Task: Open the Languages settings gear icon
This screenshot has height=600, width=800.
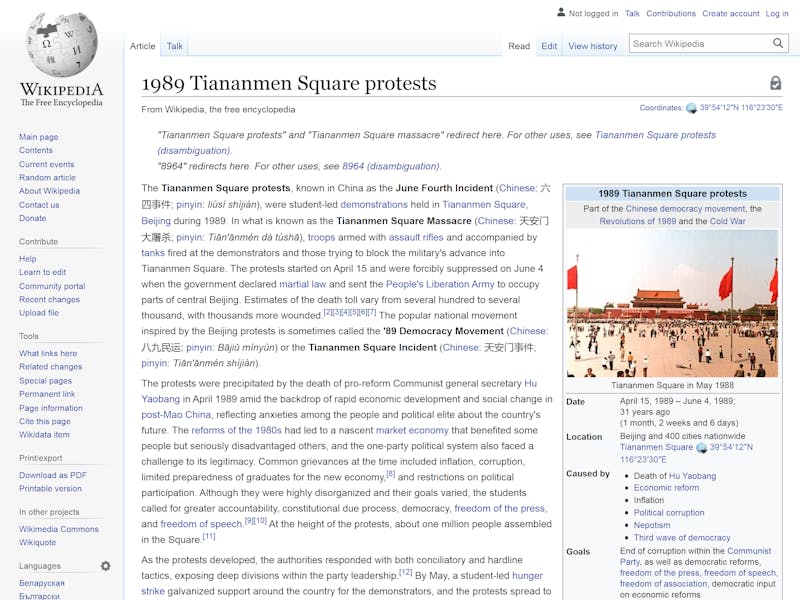Action: coord(106,565)
